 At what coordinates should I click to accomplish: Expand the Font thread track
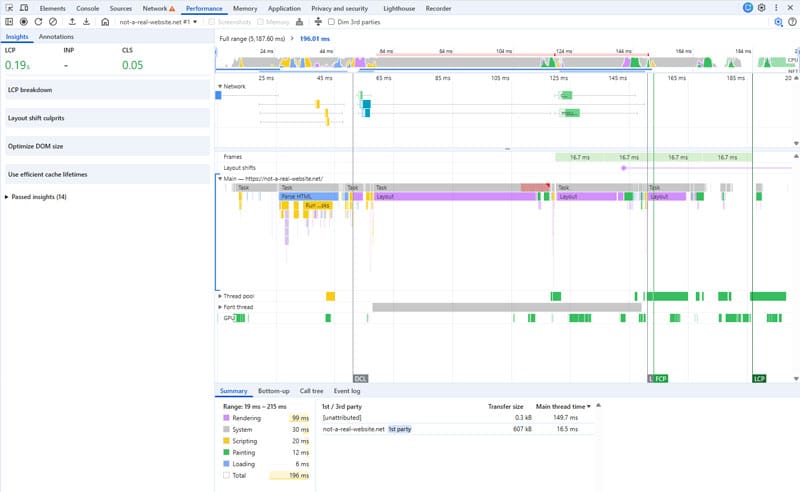[220, 307]
